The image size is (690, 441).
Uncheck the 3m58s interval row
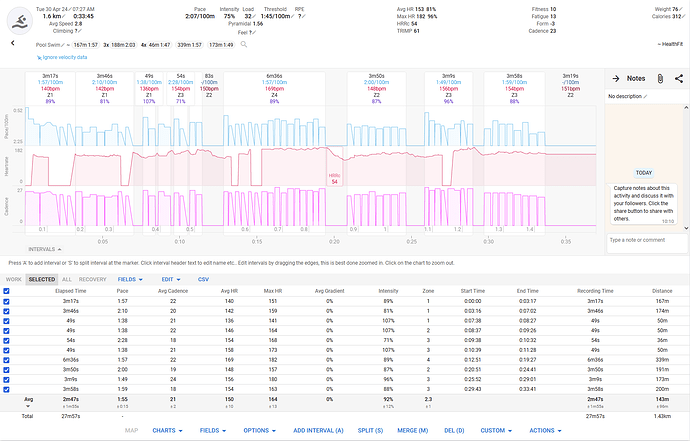(x=6, y=390)
